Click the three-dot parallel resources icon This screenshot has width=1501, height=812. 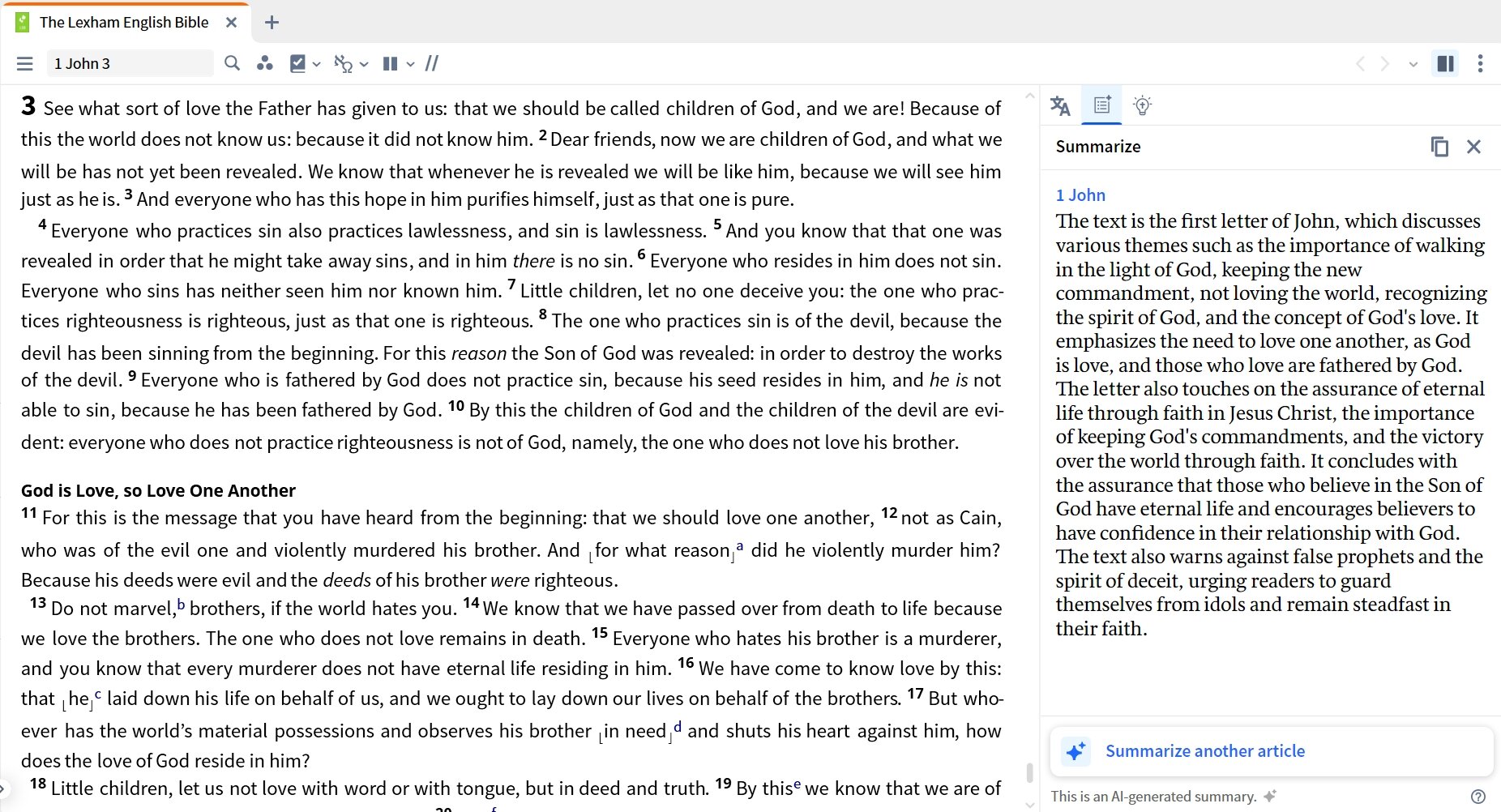[265, 63]
